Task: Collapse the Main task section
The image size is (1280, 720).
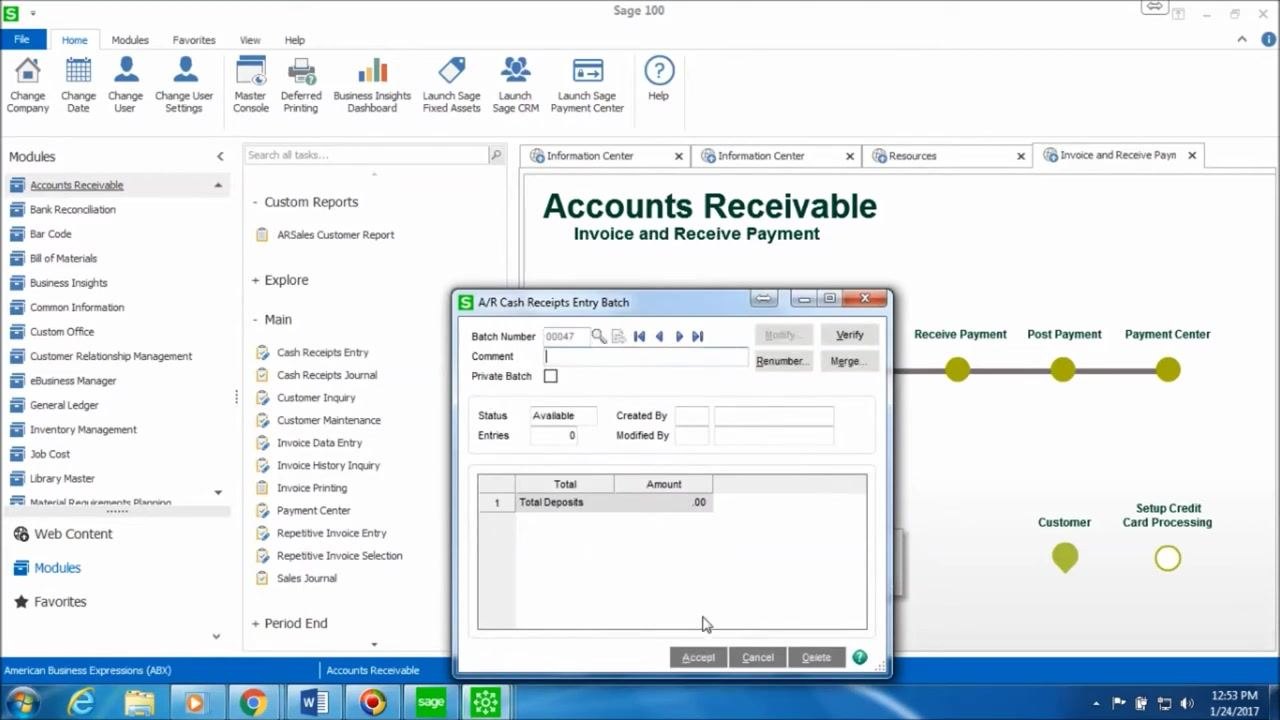Action: [255, 319]
